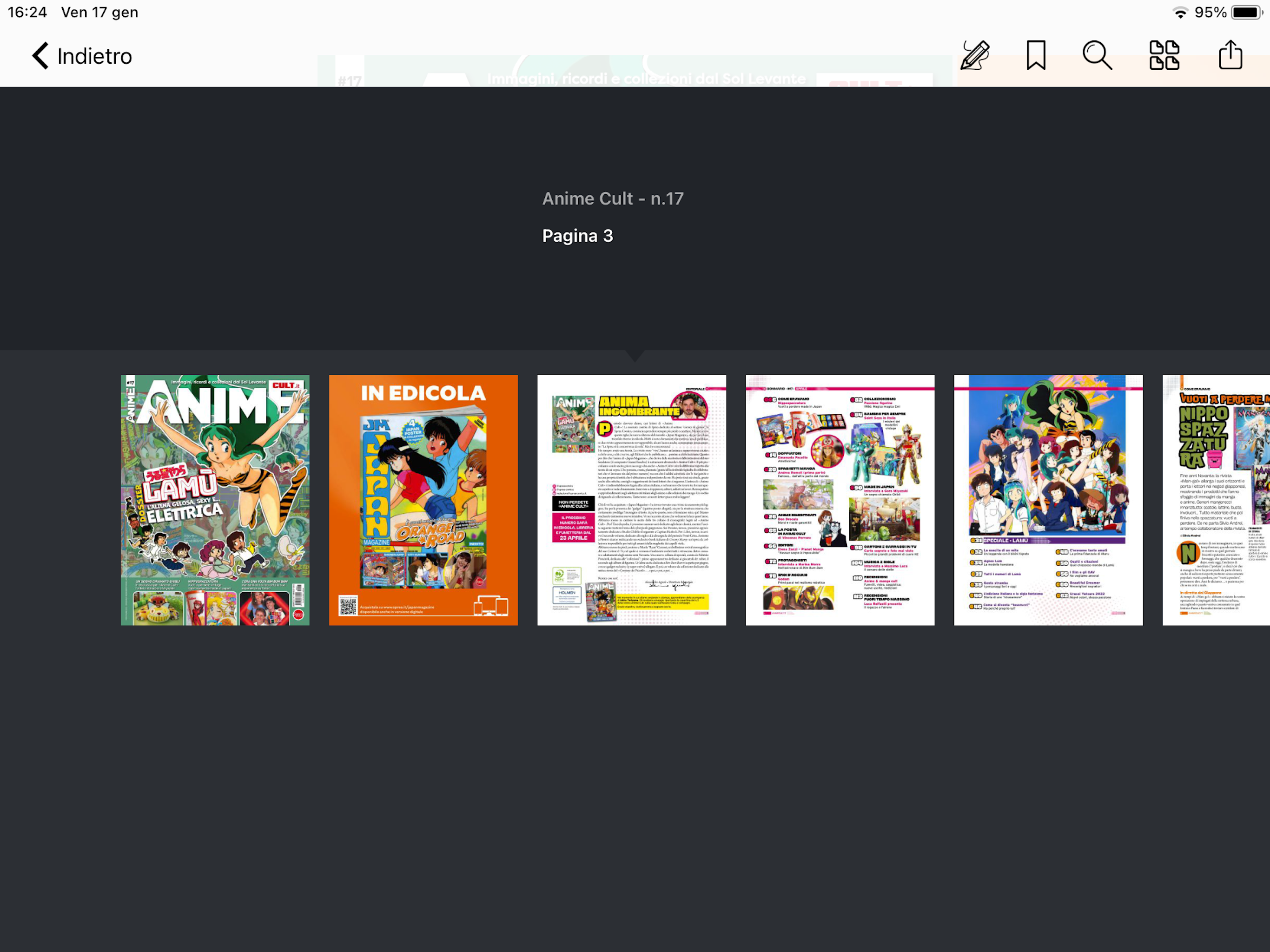Open the share sheet icon

[1230, 54]
